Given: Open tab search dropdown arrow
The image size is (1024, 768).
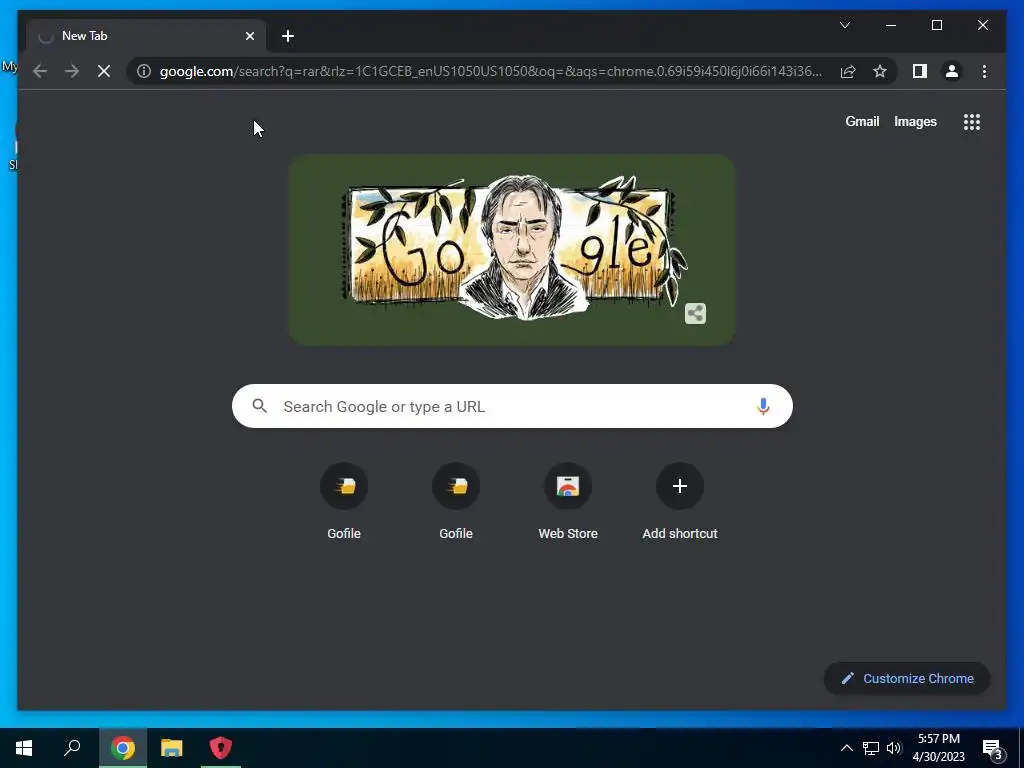Looking at the screenshot, I should pos(845,25).
